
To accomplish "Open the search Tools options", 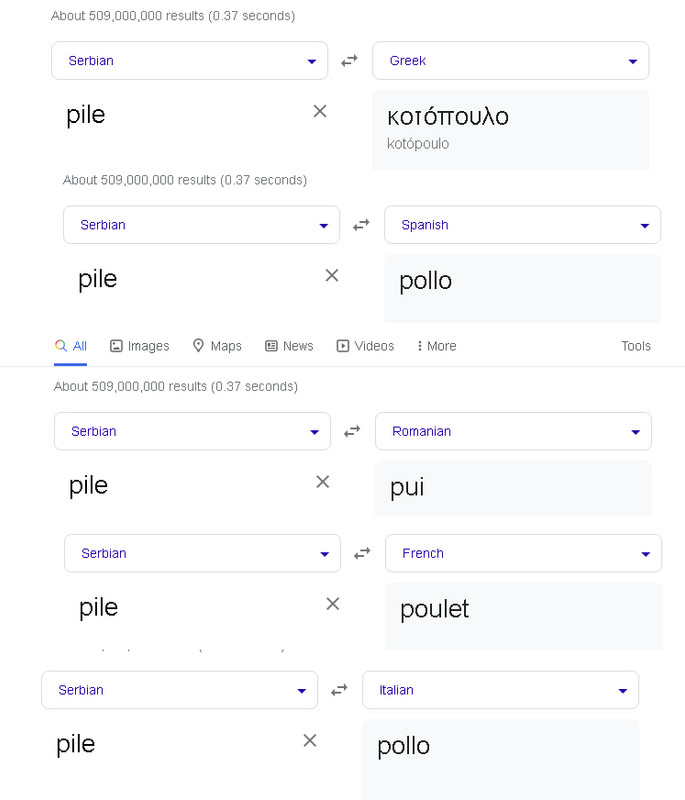I will click(636, 346).
